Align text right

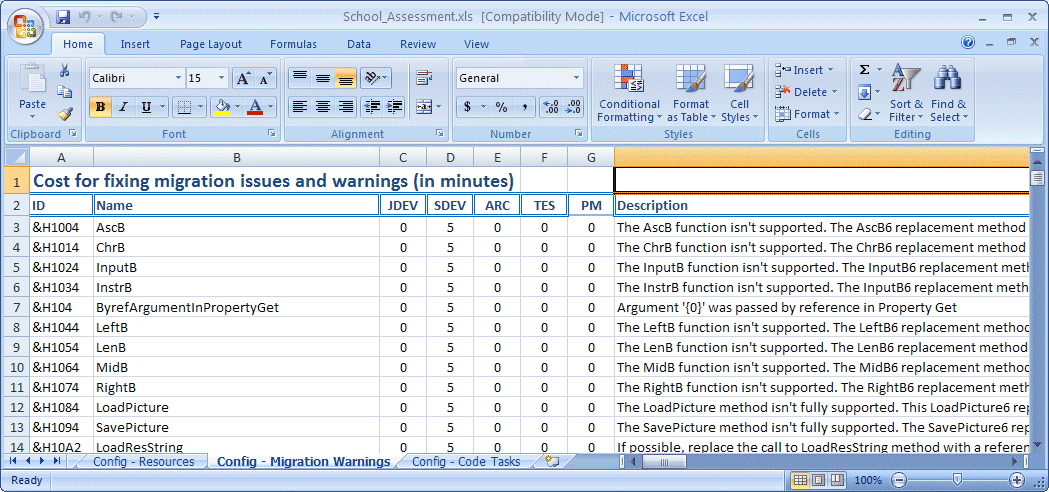[345, 106]
